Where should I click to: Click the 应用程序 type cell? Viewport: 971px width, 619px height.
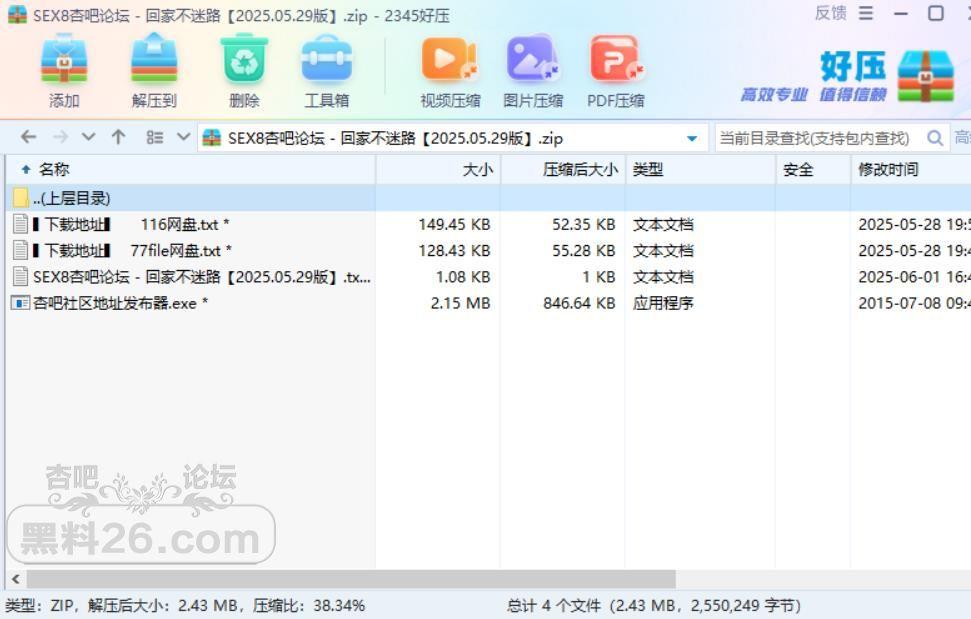click(663, 303)
